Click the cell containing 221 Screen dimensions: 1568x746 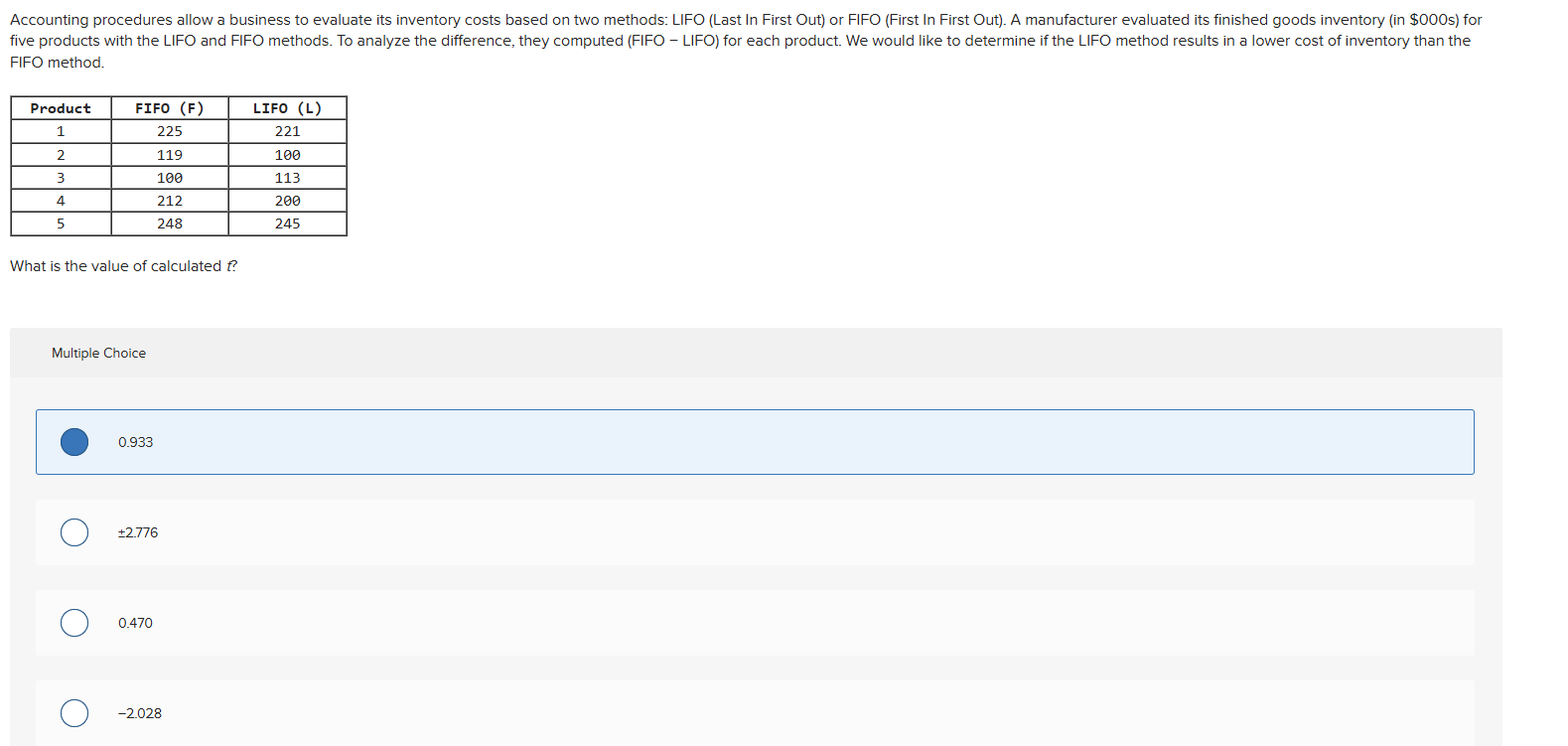tap(287, 130)
